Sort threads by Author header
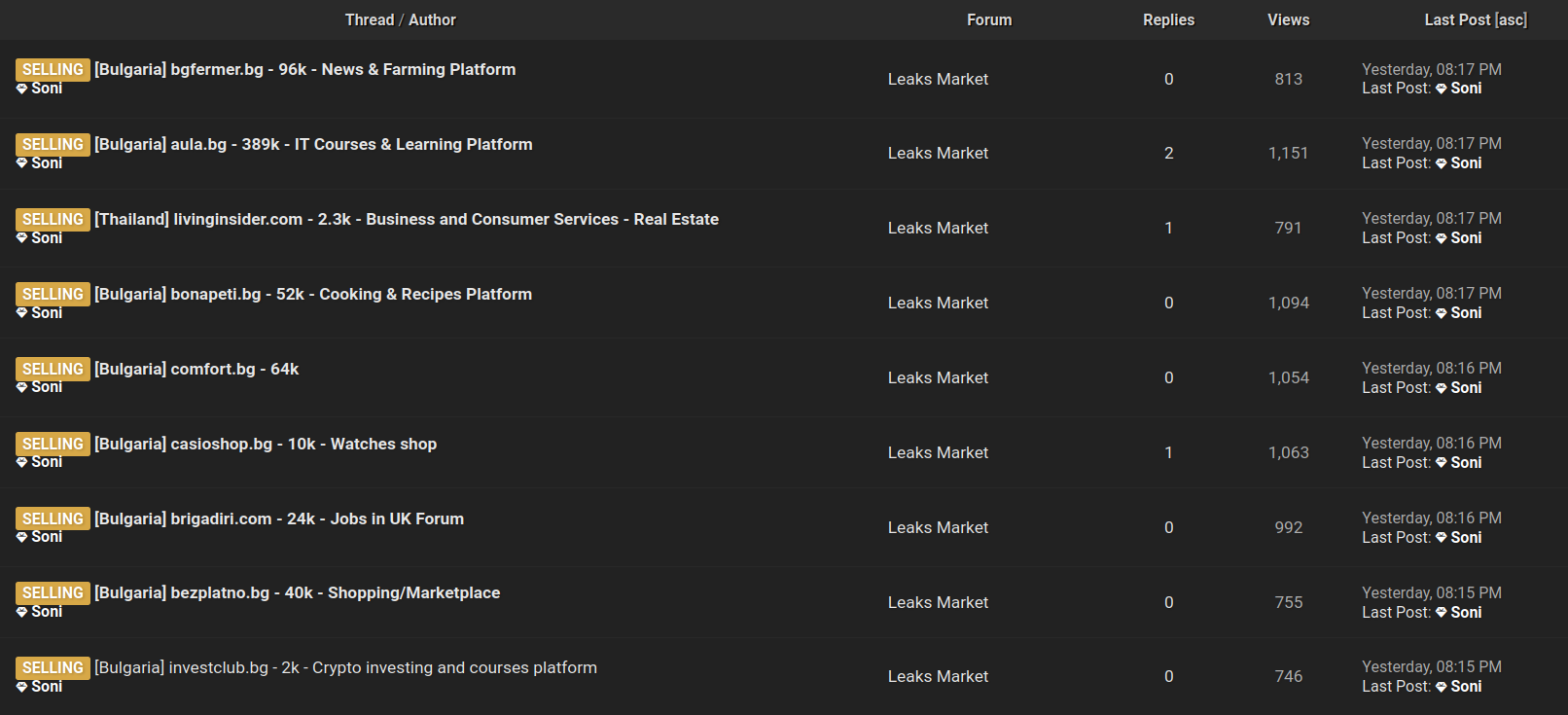Screen dimensions: 1568x715 (x=432, y=19)
